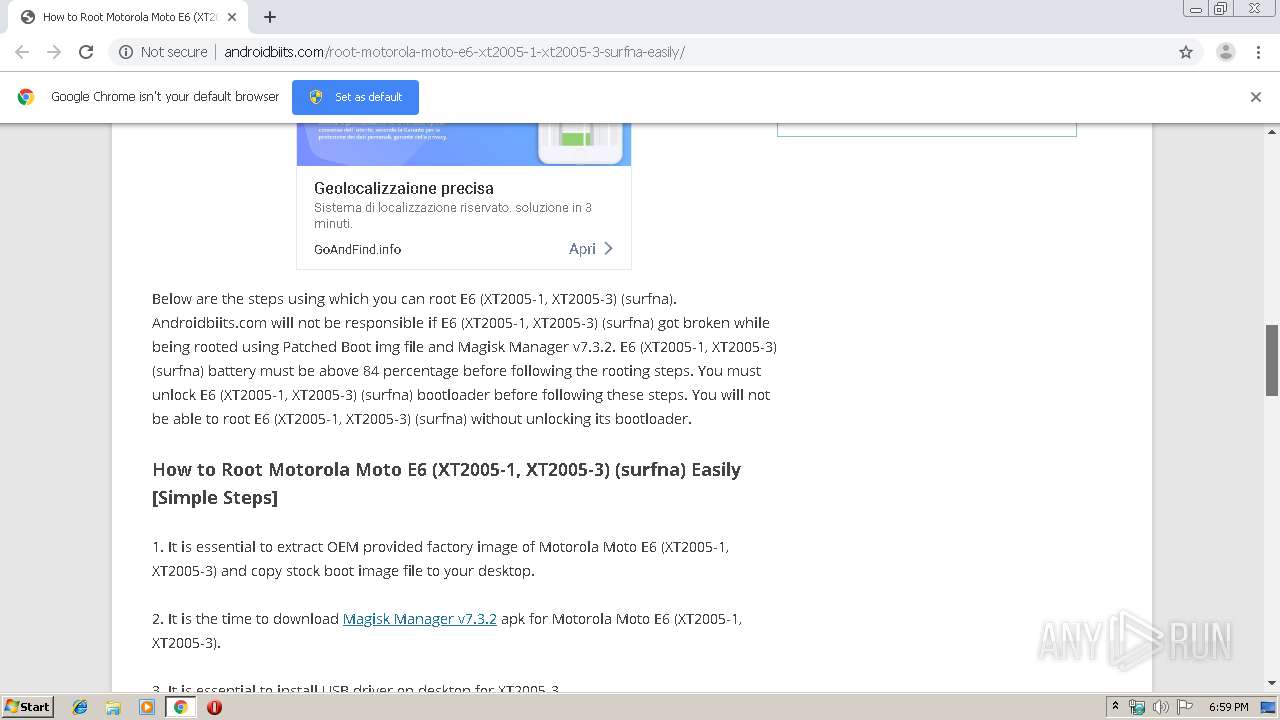Open the Chrome three-dot menu

pos(1258,52)
